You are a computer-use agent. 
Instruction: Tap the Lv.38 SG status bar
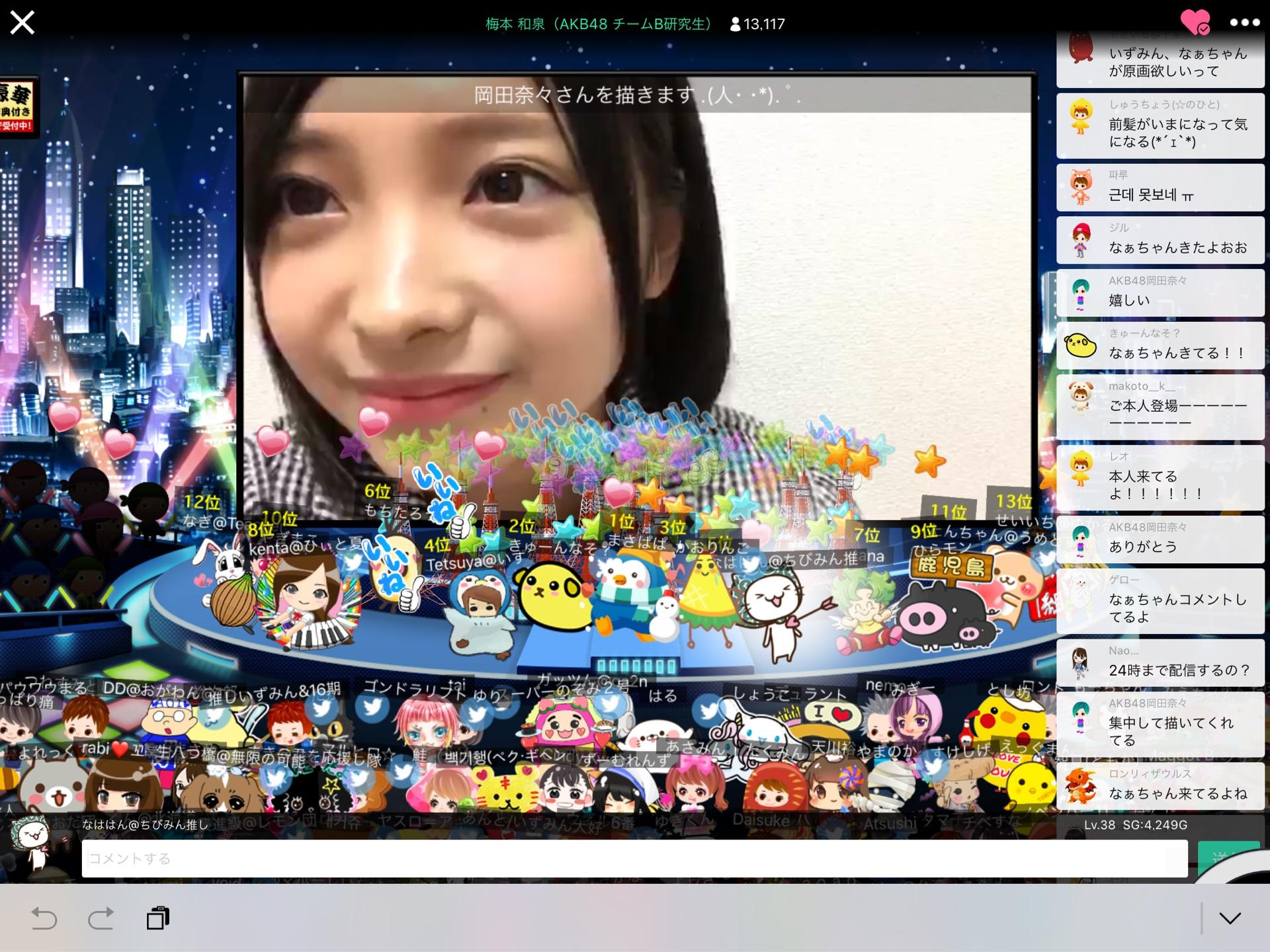(1135, 825)
